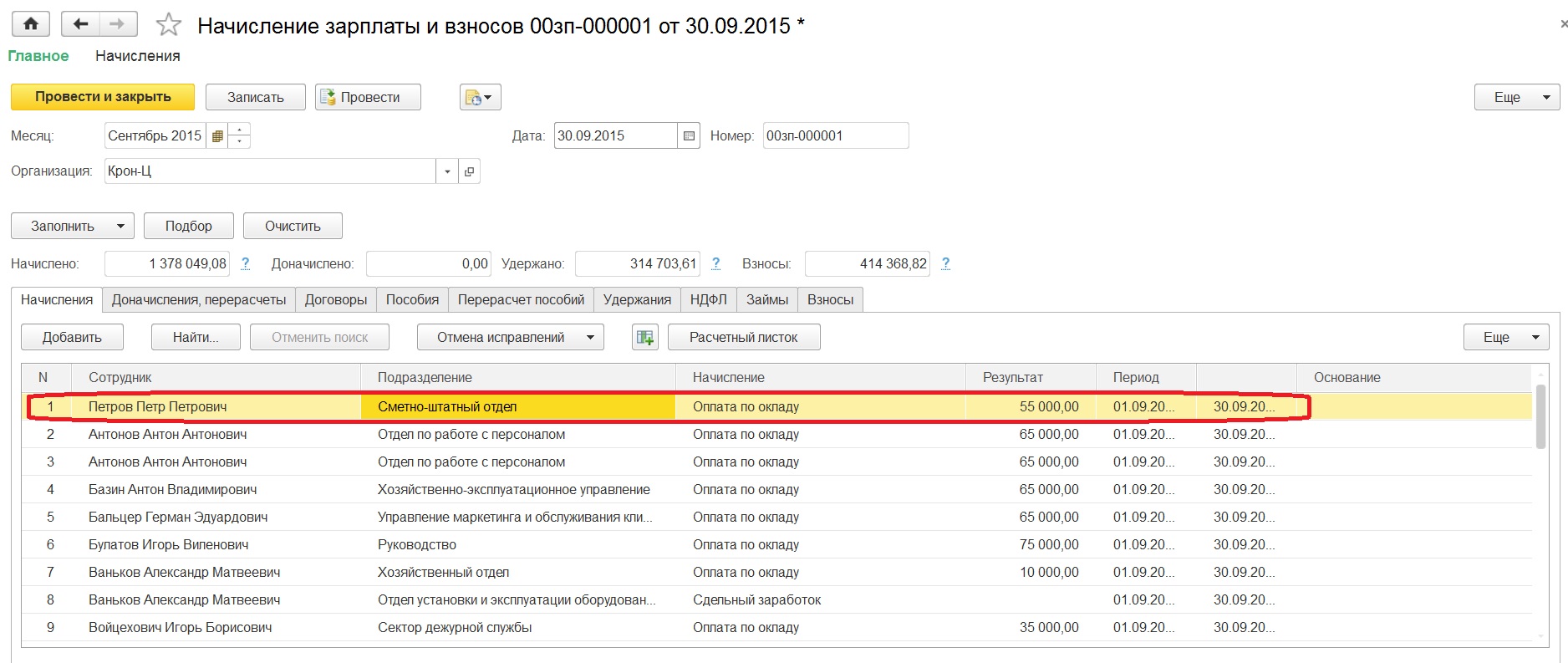Open the table Еще menu

point(1506,337)
